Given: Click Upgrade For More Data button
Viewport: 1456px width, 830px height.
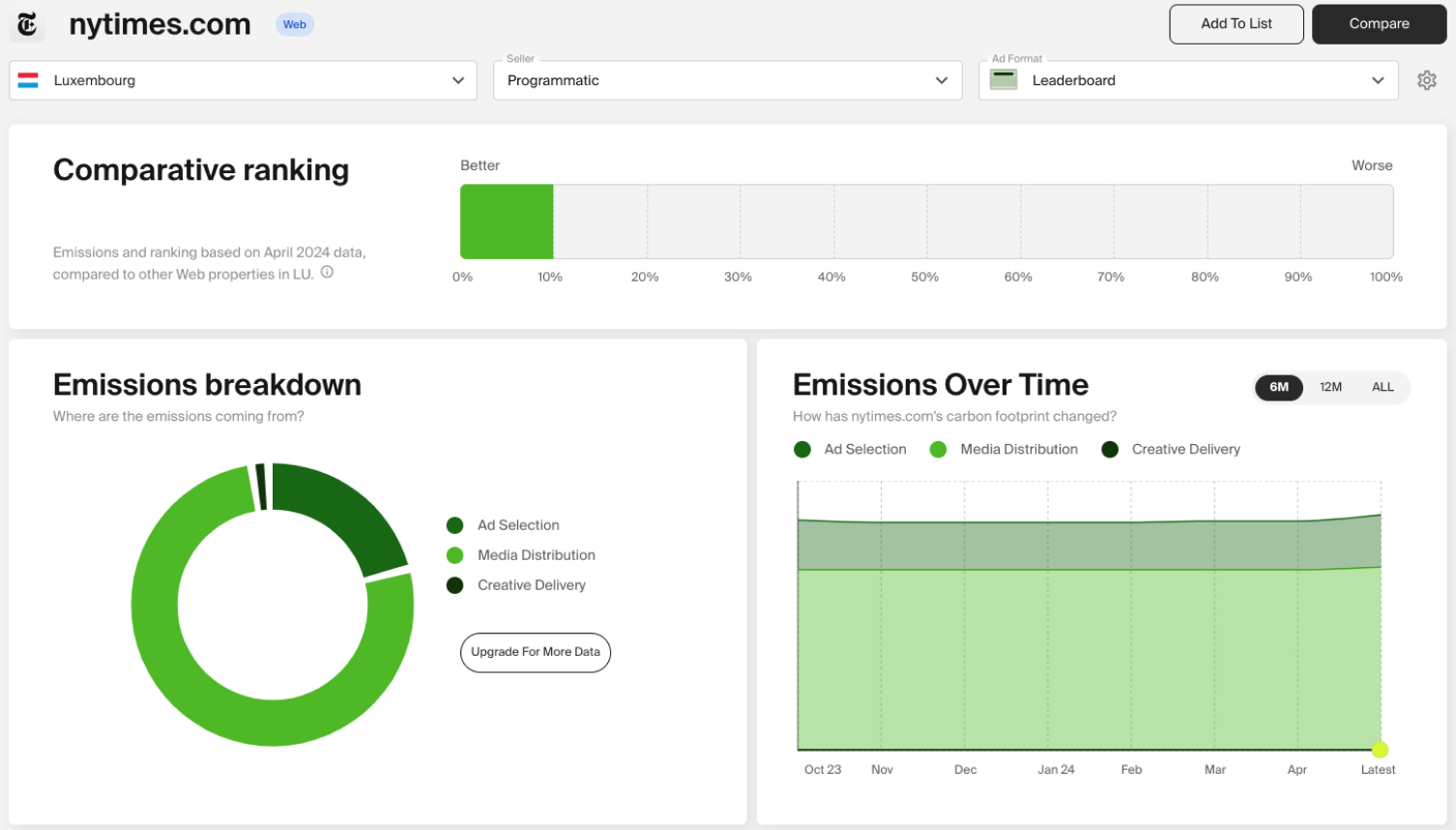Looking at the screenshot, I should pyautogui.click(x=536, y=652).
